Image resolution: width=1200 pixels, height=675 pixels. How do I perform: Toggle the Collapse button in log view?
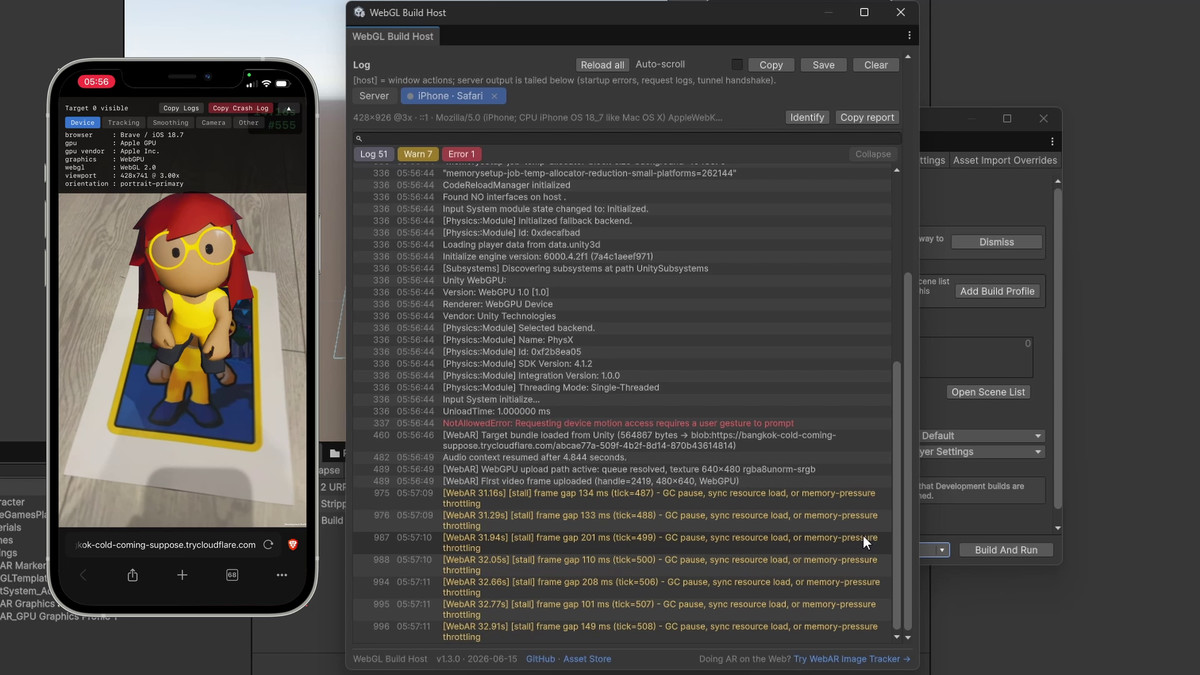pyautogui.click(x=872, y=154)
